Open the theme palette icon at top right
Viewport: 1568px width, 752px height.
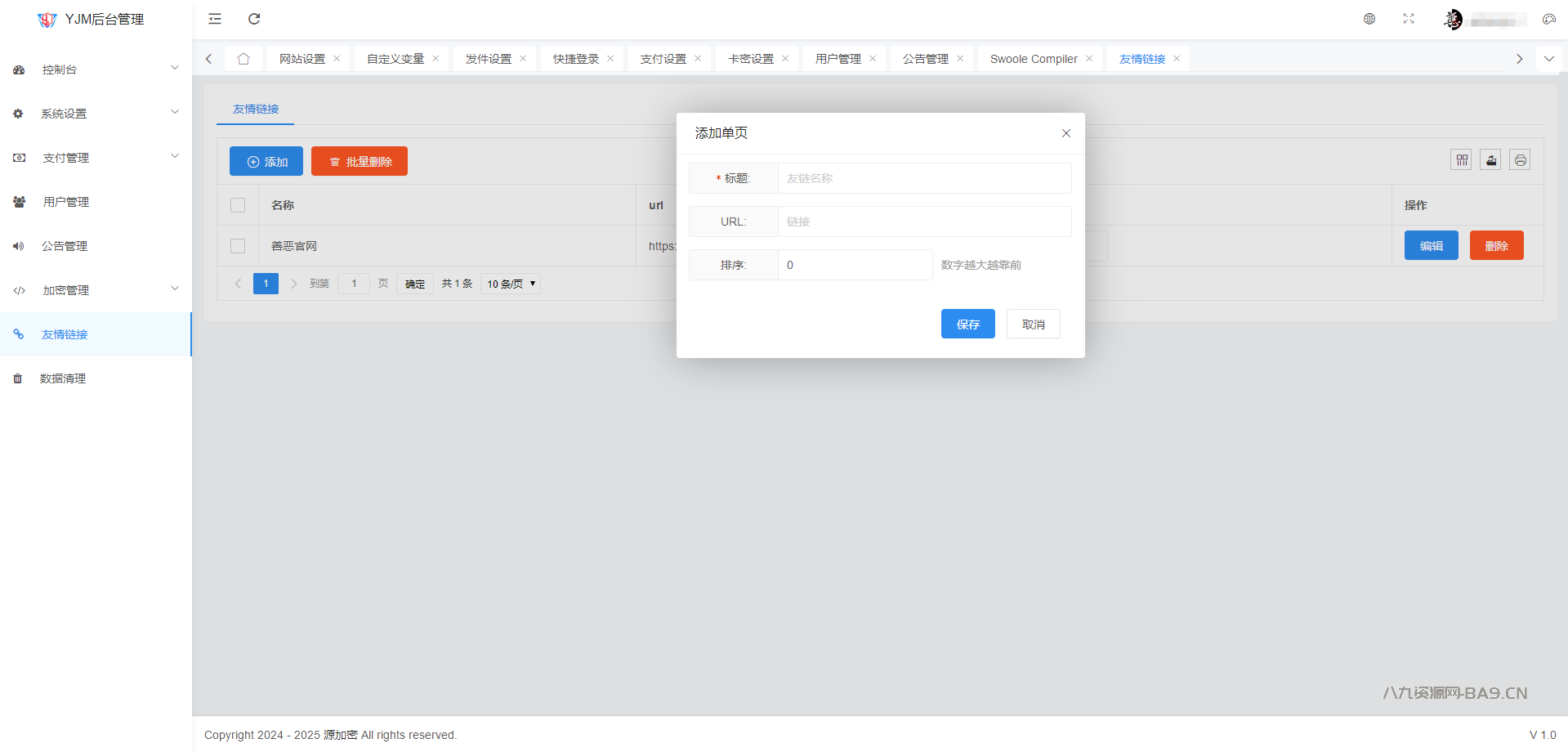tap(1548, 19)
